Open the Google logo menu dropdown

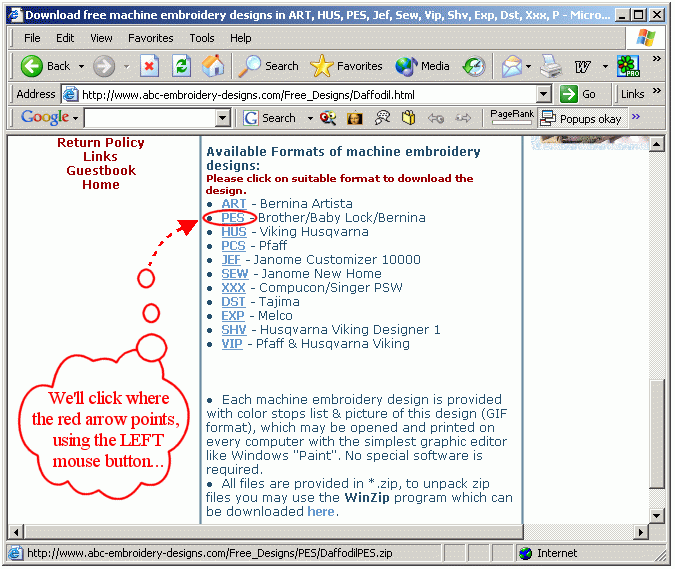pos(75,118)
